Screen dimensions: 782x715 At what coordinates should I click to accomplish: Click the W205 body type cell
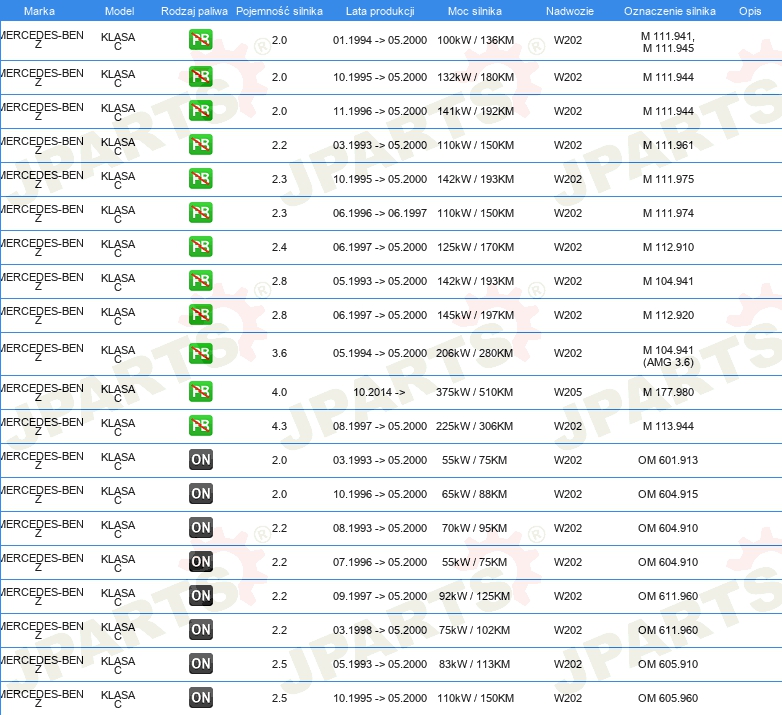pyautogui.click(x=567, y=392)
